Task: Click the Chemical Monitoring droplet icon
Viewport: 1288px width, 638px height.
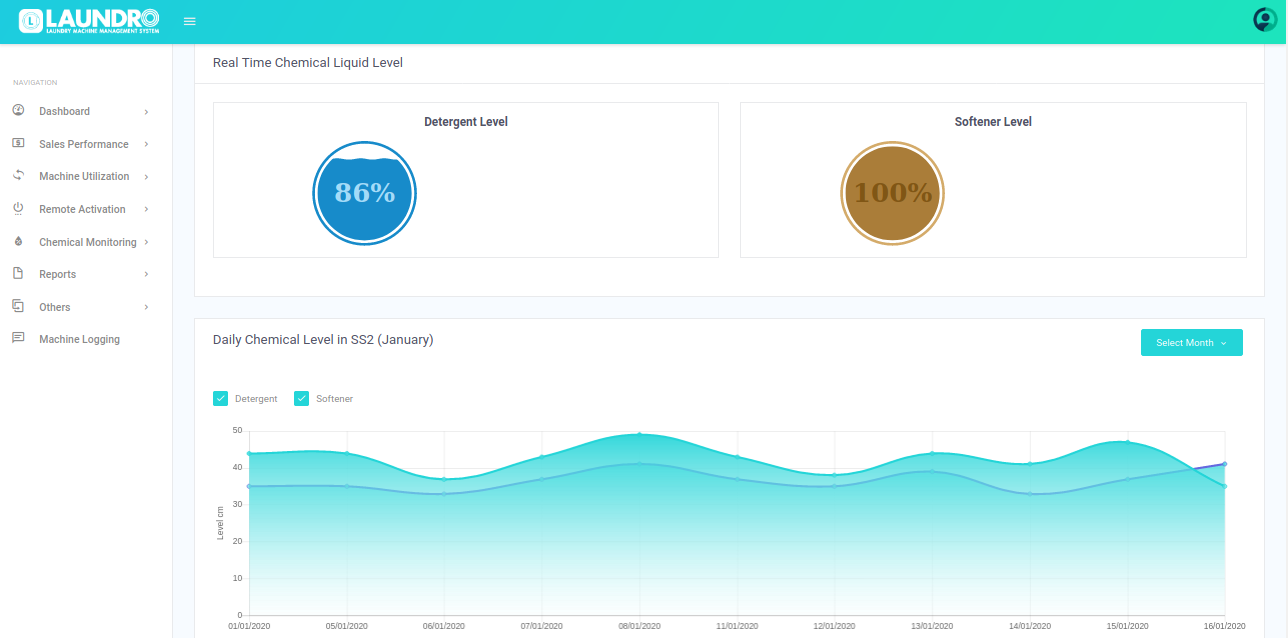Action: pyautogui.click(x=18, y=242)
